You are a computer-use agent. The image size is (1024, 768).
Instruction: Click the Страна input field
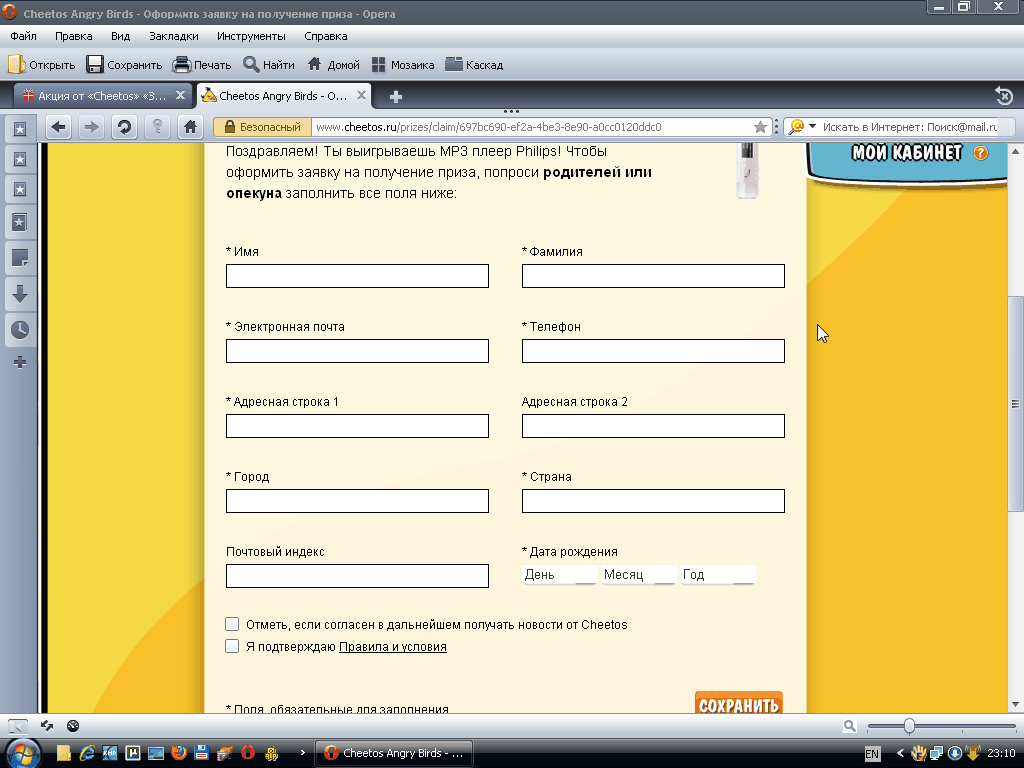653,501
